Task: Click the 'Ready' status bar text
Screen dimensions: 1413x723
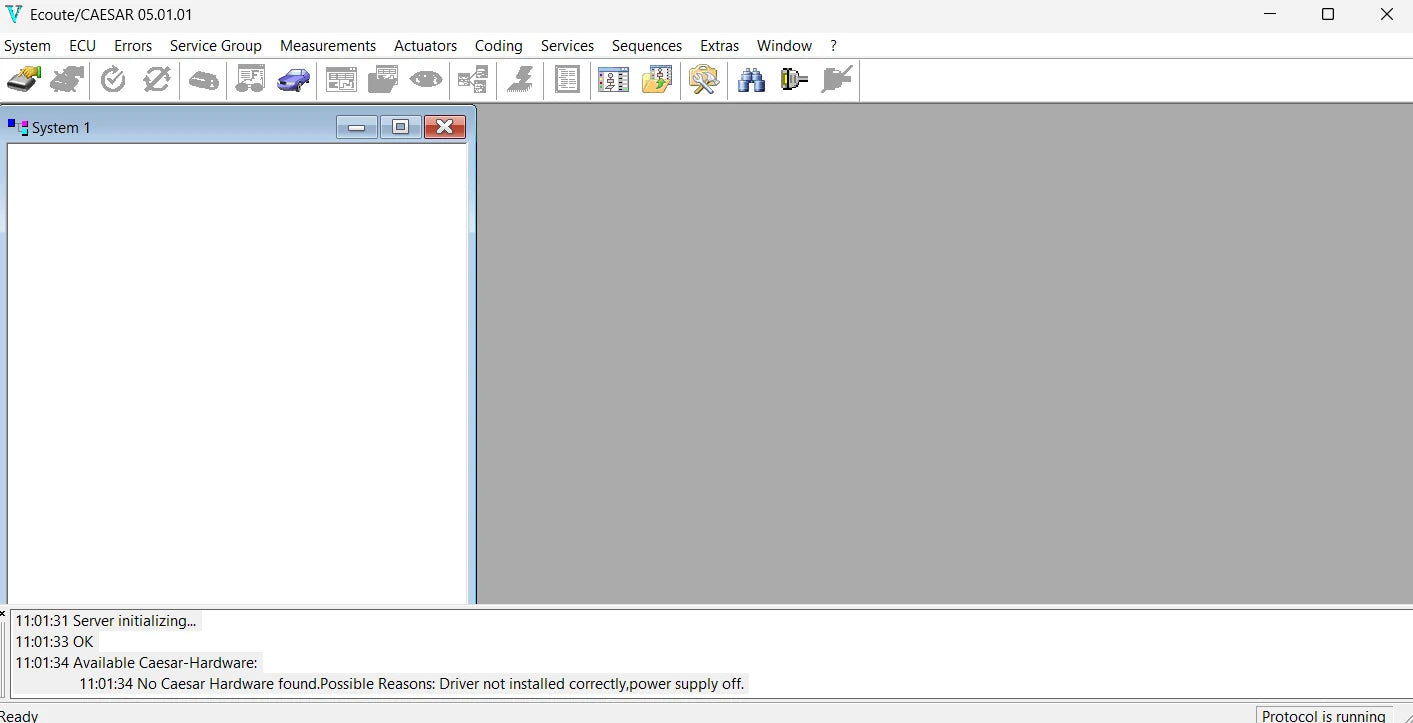Action: [19, 715]
